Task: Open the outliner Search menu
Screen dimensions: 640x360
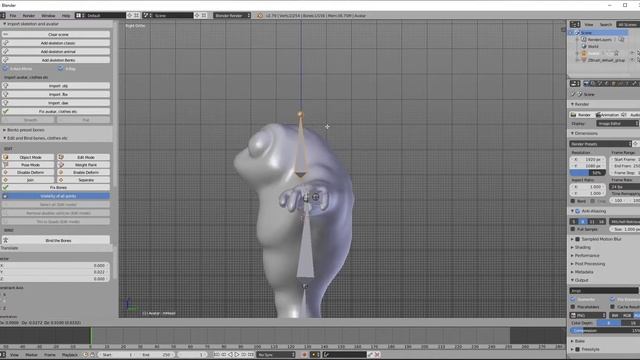Action: click(x=606, y=24)
